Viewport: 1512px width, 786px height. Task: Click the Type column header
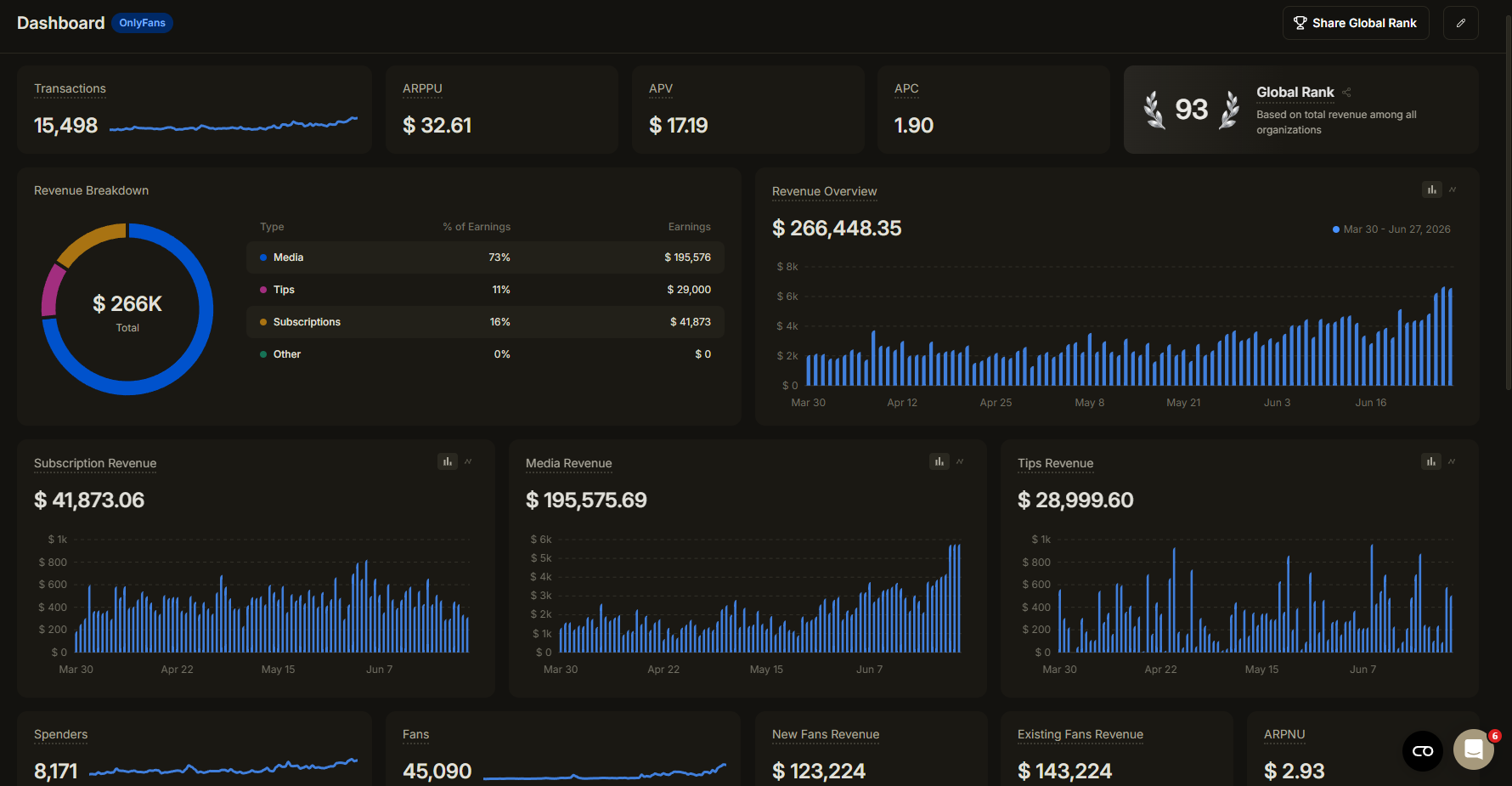click(x=272, y=227)
